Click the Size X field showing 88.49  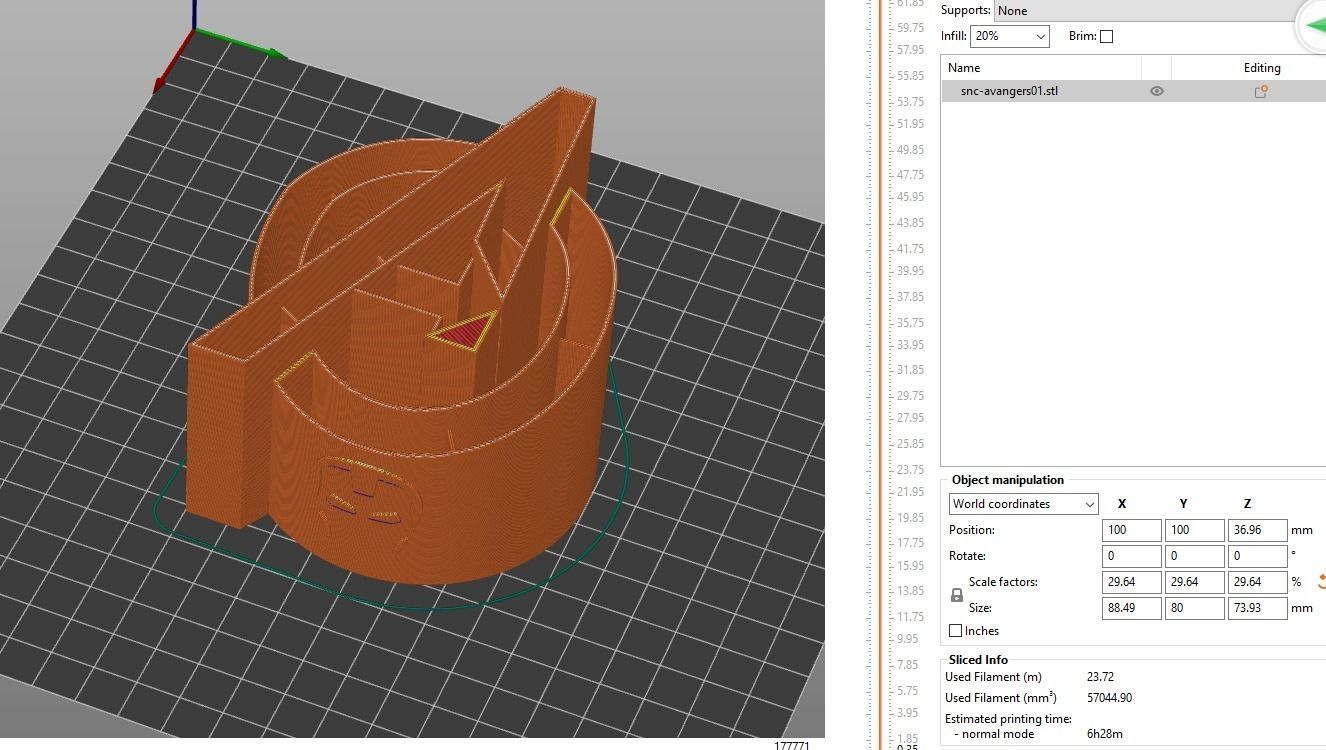coord(1131,608)
